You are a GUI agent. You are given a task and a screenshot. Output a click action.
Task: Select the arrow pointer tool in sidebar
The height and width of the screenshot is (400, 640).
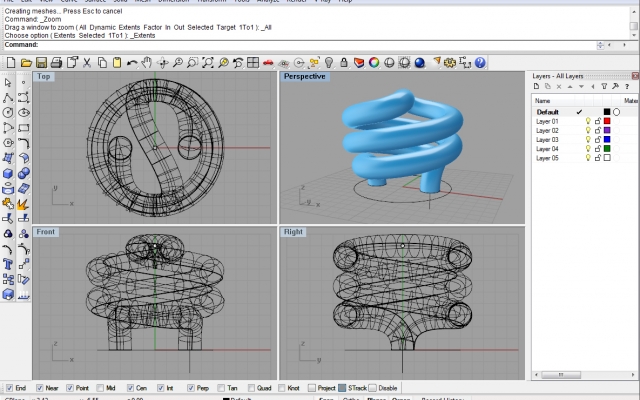pyautogui.click(x=8, y=83)
